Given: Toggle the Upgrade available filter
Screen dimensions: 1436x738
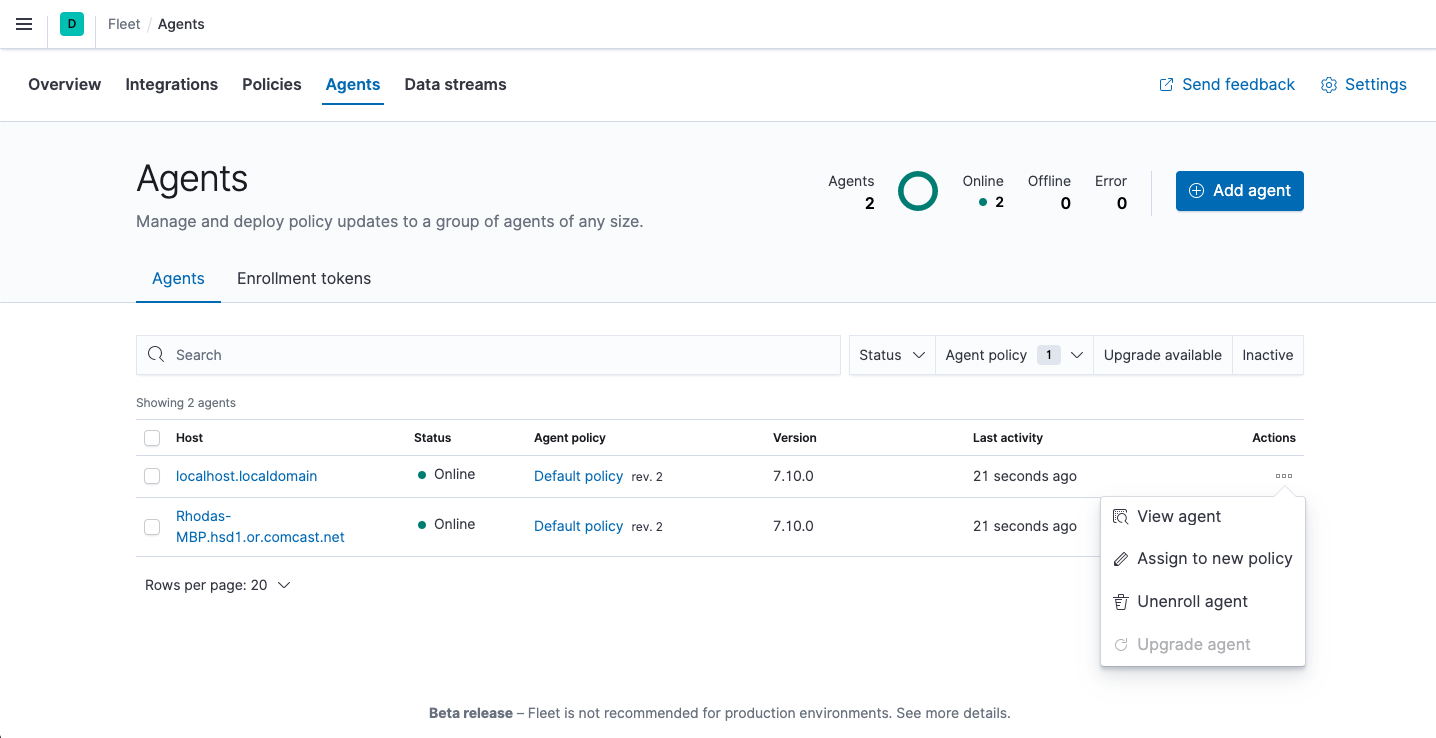Looking at the screenshot, I should click(1162, 355).
